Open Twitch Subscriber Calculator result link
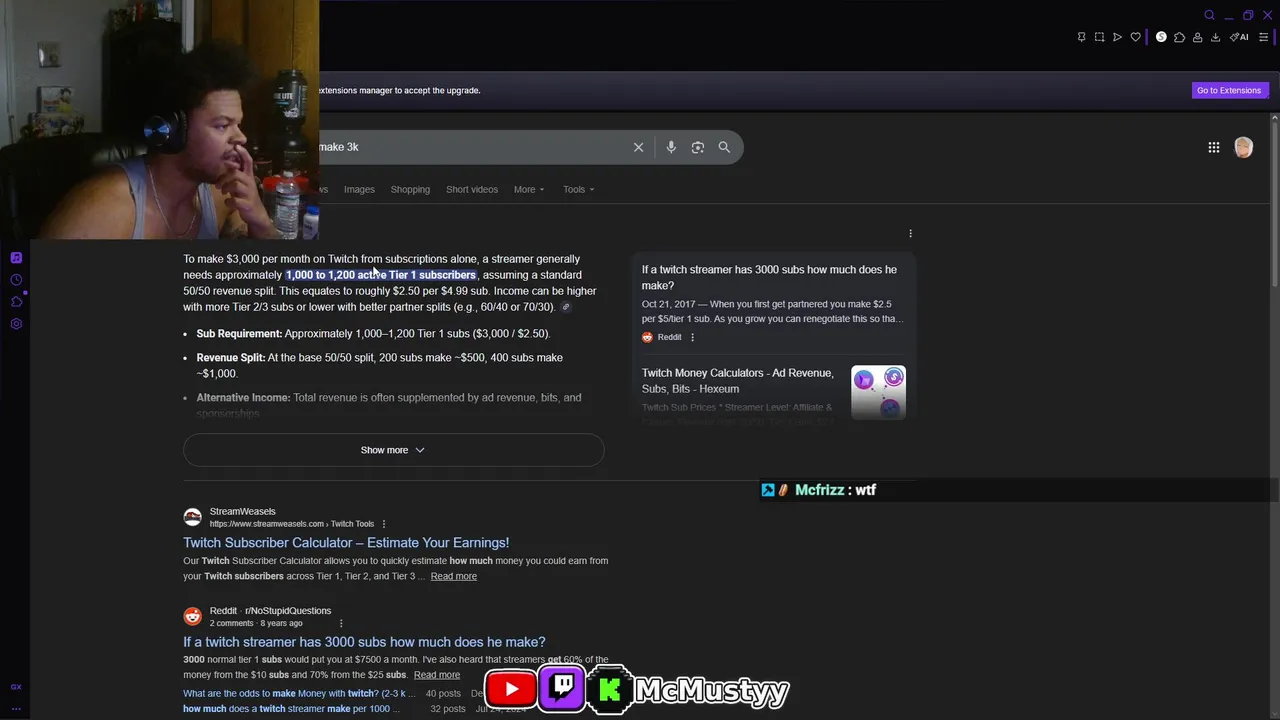This screenshot has height=720, width=1280. 346,542
